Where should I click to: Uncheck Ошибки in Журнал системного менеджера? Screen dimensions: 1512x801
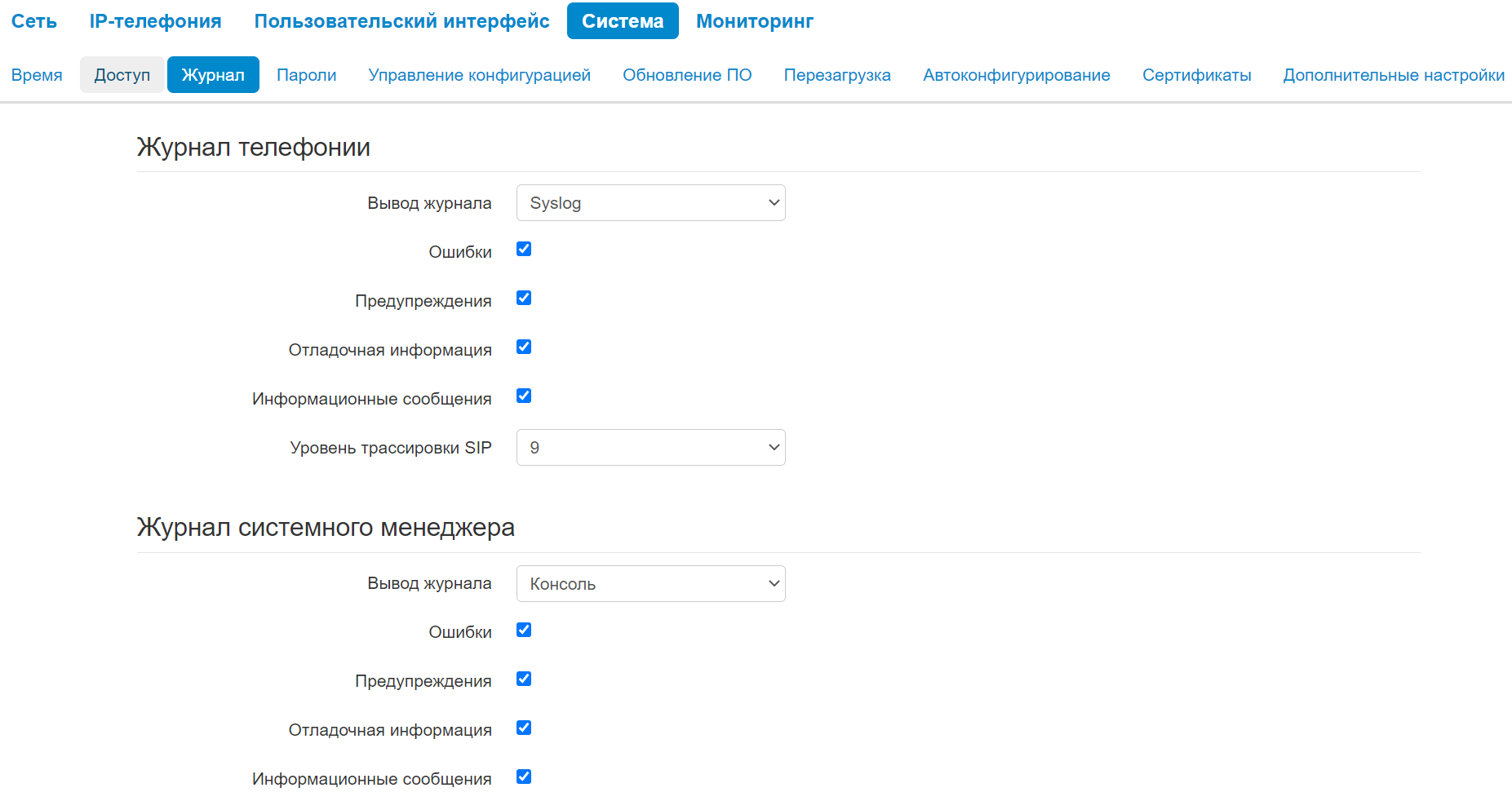pyautogui.click(x=524, y=631)
